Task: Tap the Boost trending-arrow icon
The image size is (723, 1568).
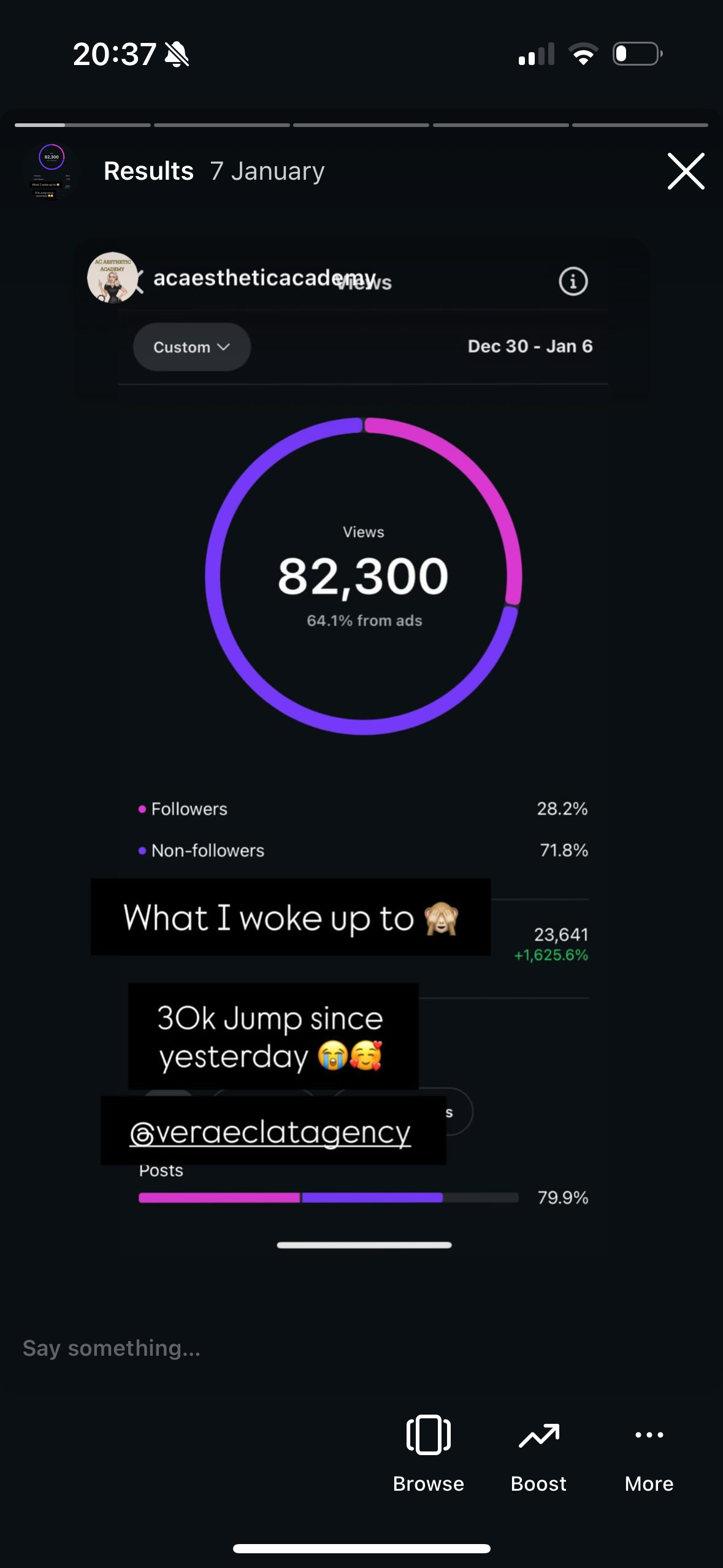Action: 538,1434
